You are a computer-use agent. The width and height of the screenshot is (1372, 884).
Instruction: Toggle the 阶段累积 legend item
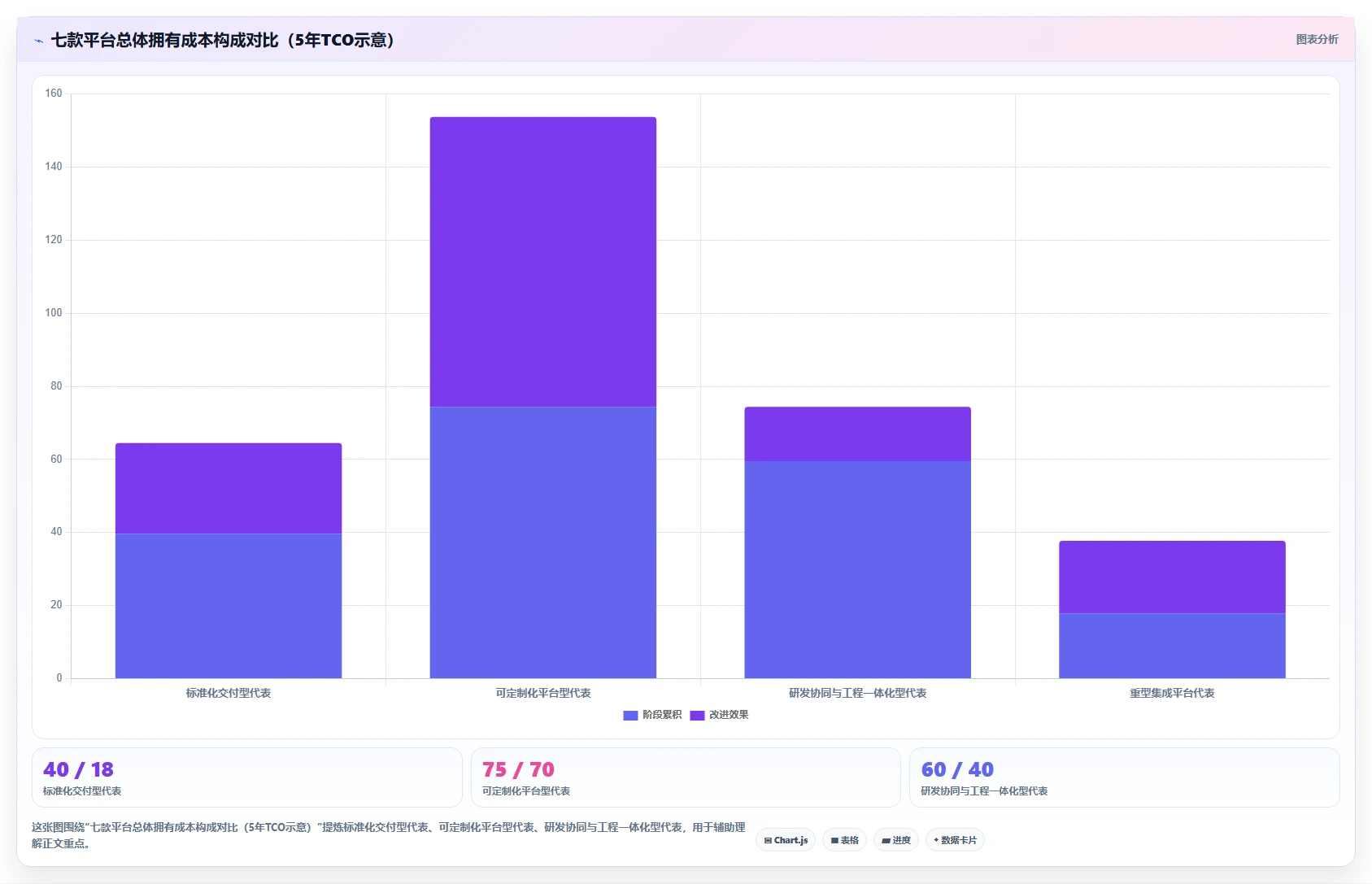point(652,715)
